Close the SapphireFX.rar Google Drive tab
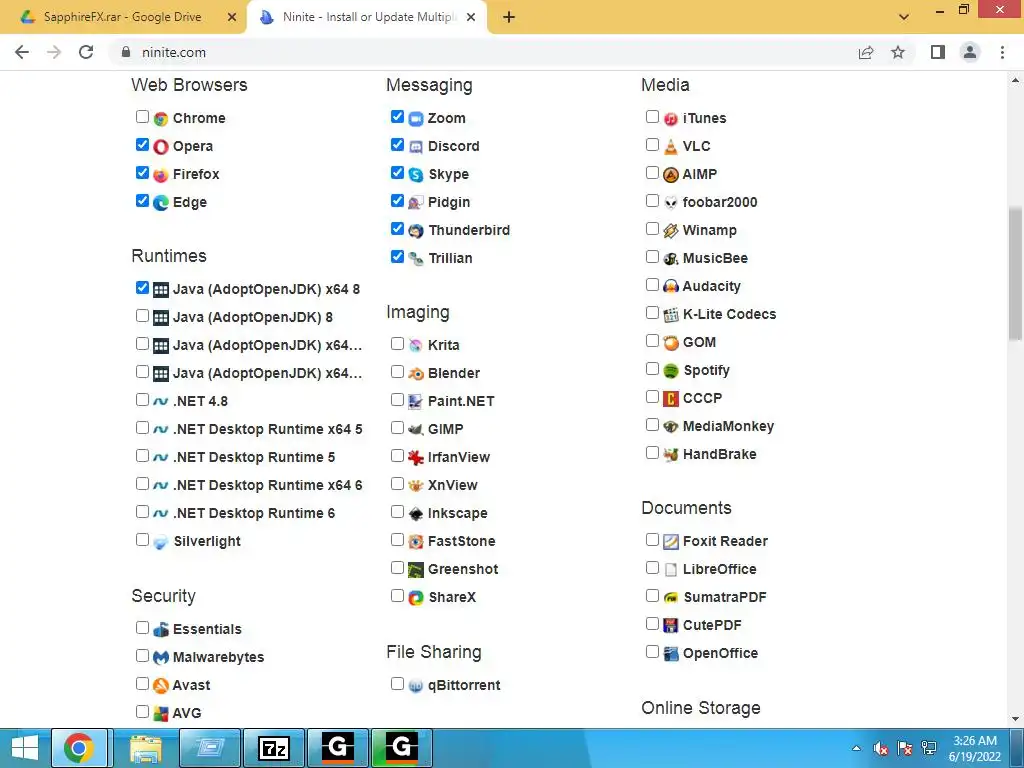The width and height of the screenshot is (1024, 768). pyautogui.click(x=232, y=18)
